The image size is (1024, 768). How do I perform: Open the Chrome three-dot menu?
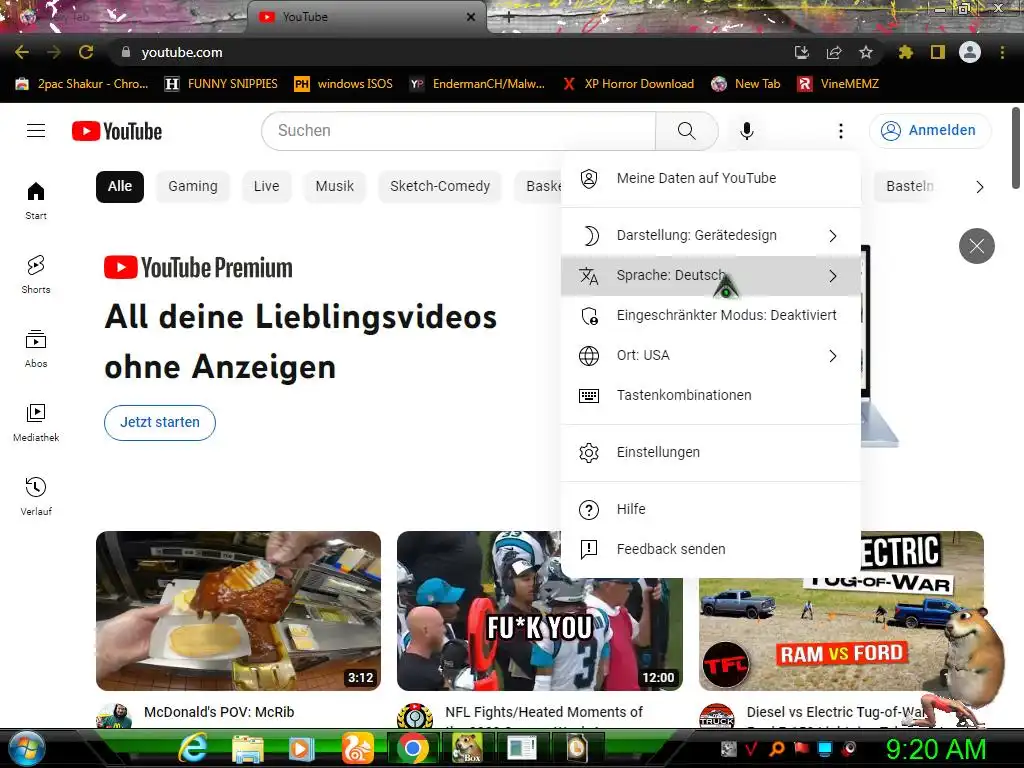1002,52
